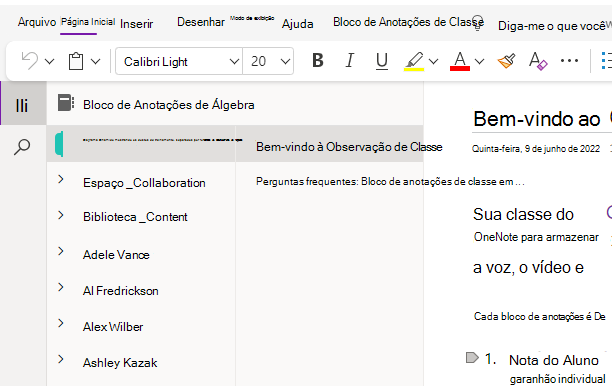The image size is (612, 386).
Task: Expand the Biblioteca _Content section group
Action: (x=61, y=215)
